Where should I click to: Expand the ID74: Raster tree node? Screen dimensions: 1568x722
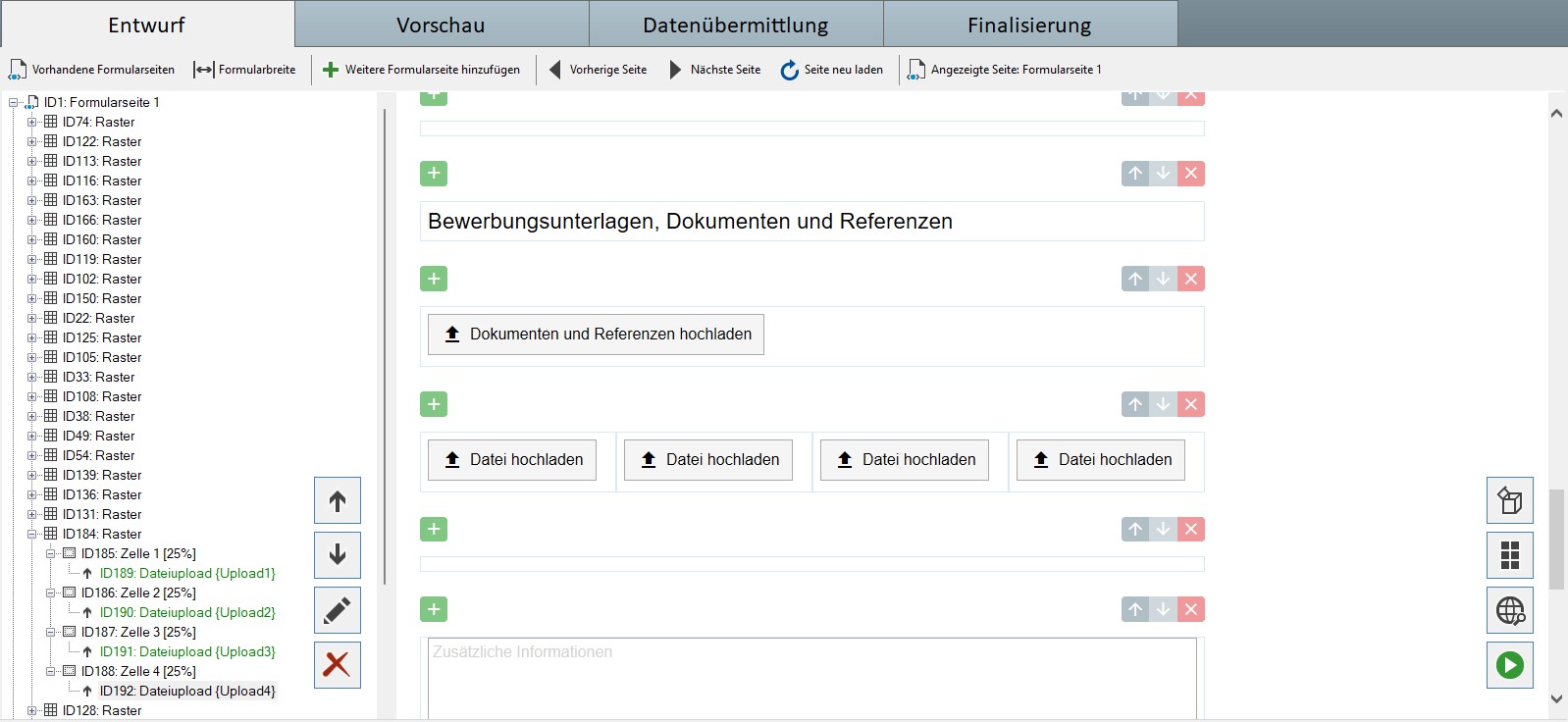pos(31,123)
